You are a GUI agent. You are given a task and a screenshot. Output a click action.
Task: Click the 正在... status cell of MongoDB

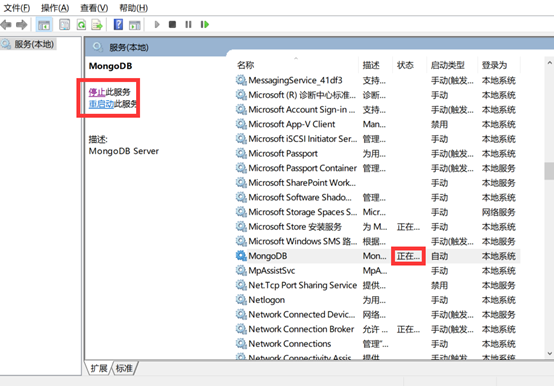pyautogui.click(x=408, y=256)
